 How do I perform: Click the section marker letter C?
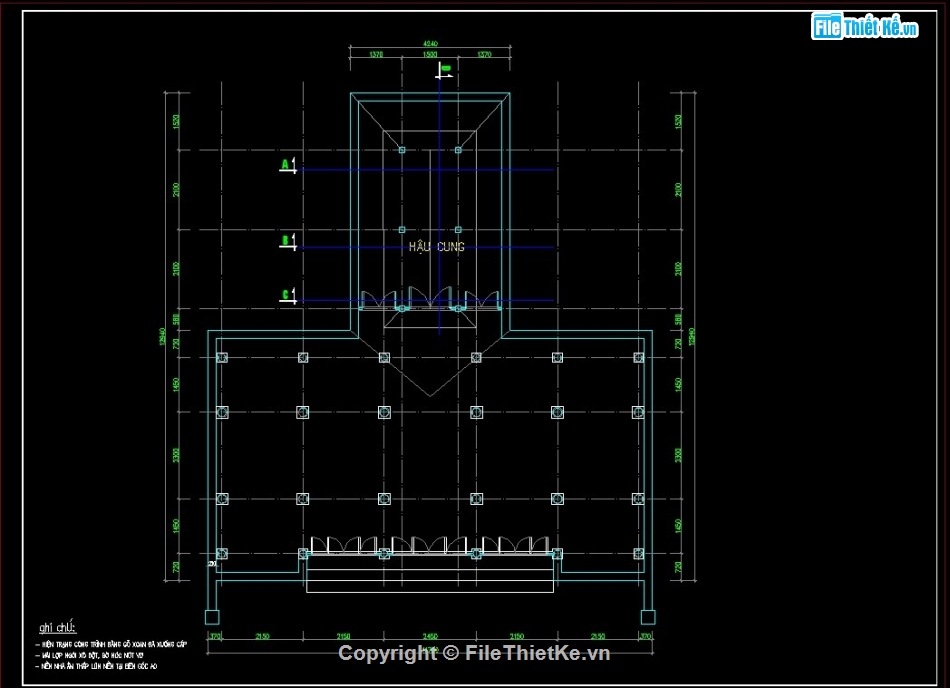click(285, 295)
